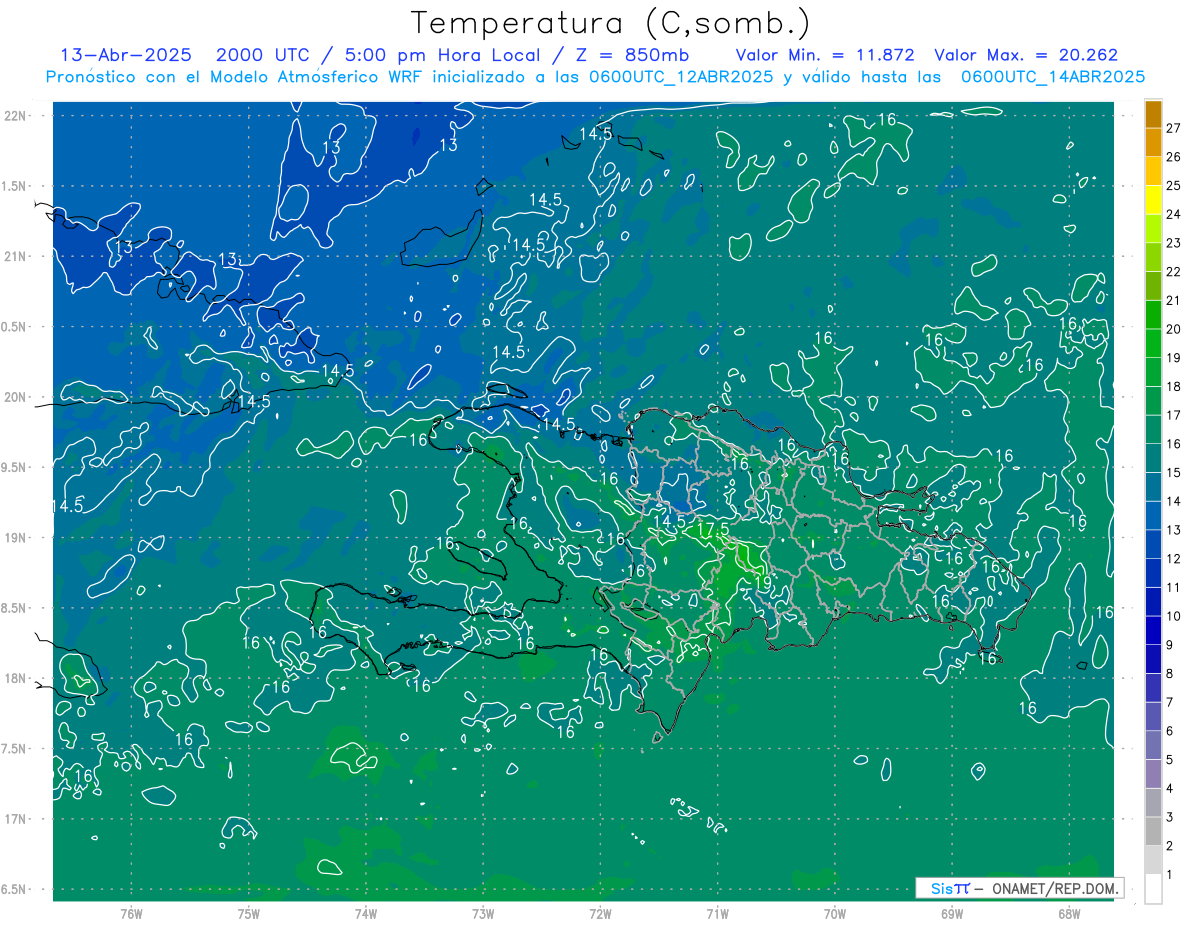Click the '20' label on the color scale

pos(1174,329)
